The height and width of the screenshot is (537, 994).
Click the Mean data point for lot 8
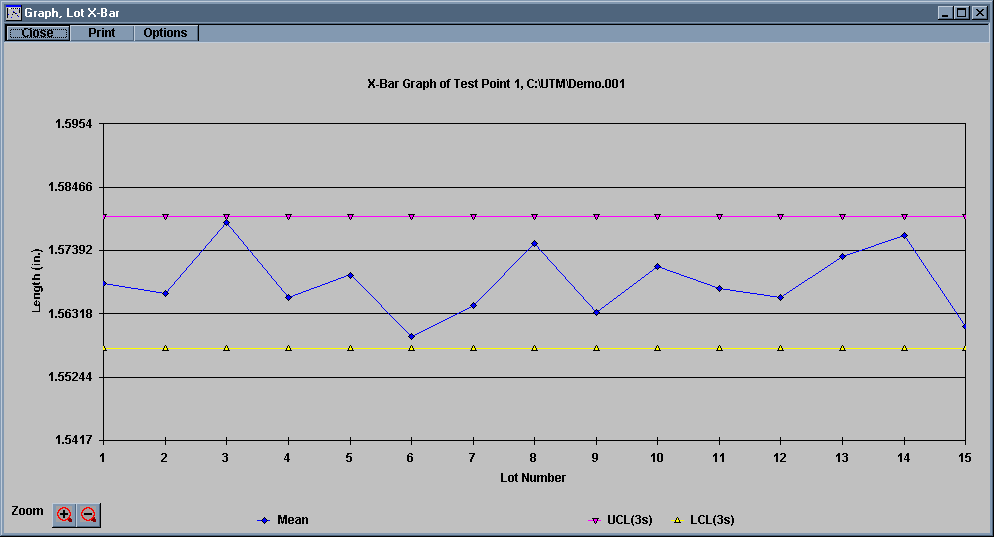point(534,243)
